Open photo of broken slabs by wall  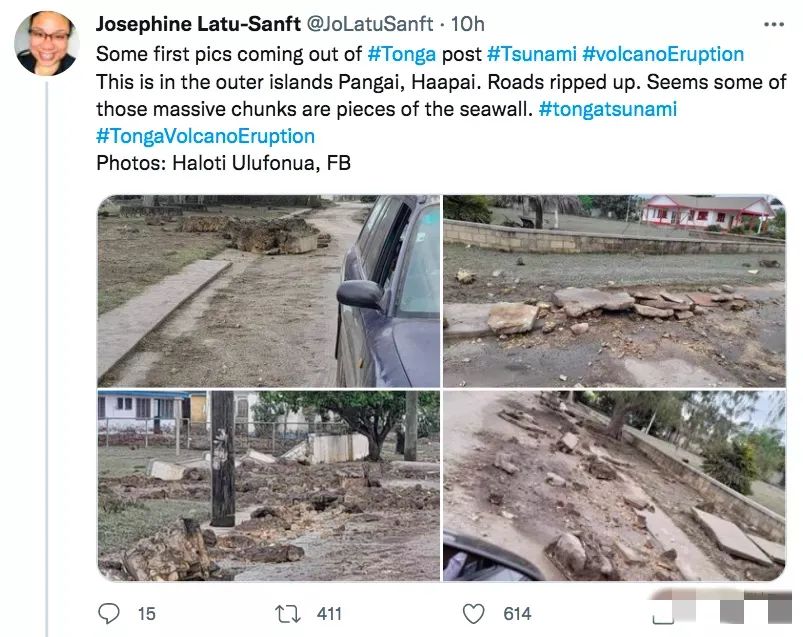point(614,485)
